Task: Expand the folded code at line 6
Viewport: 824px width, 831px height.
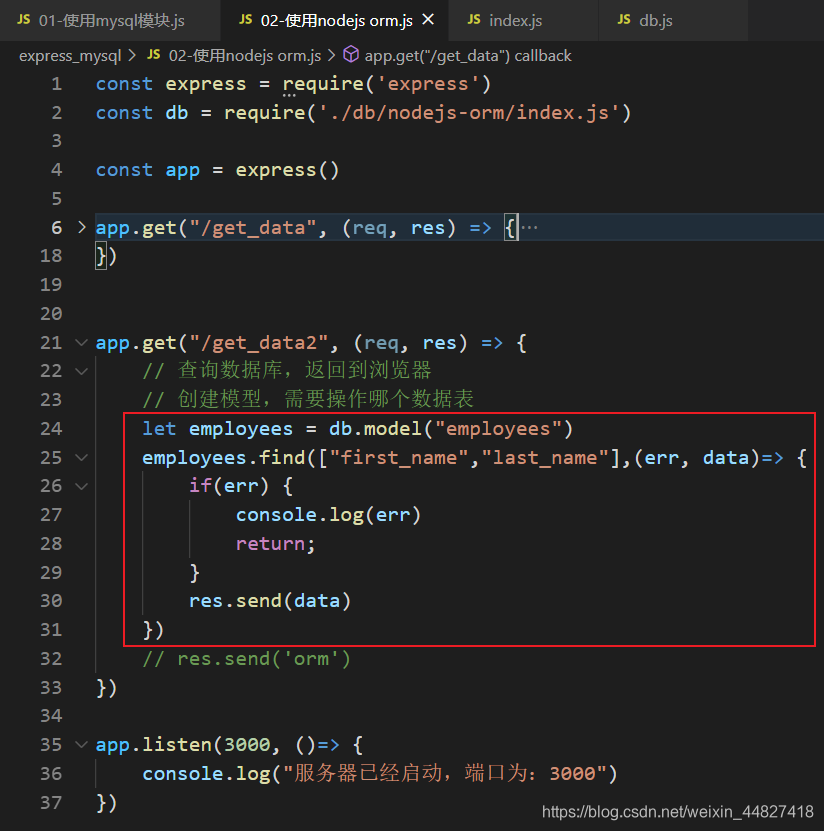Action: tap(82, 227)
